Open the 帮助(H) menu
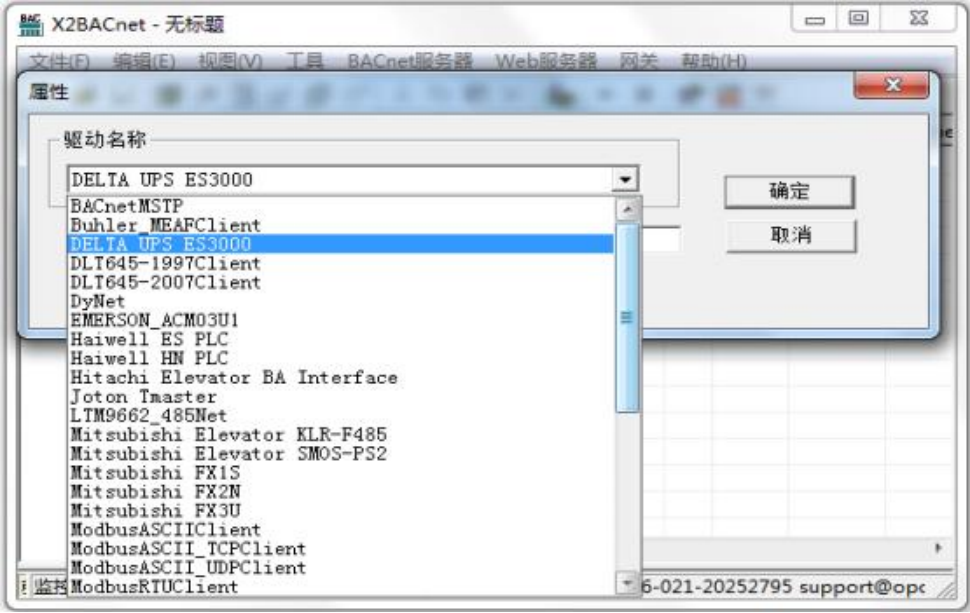Screen dimensions: 970x613 (713, 61)
